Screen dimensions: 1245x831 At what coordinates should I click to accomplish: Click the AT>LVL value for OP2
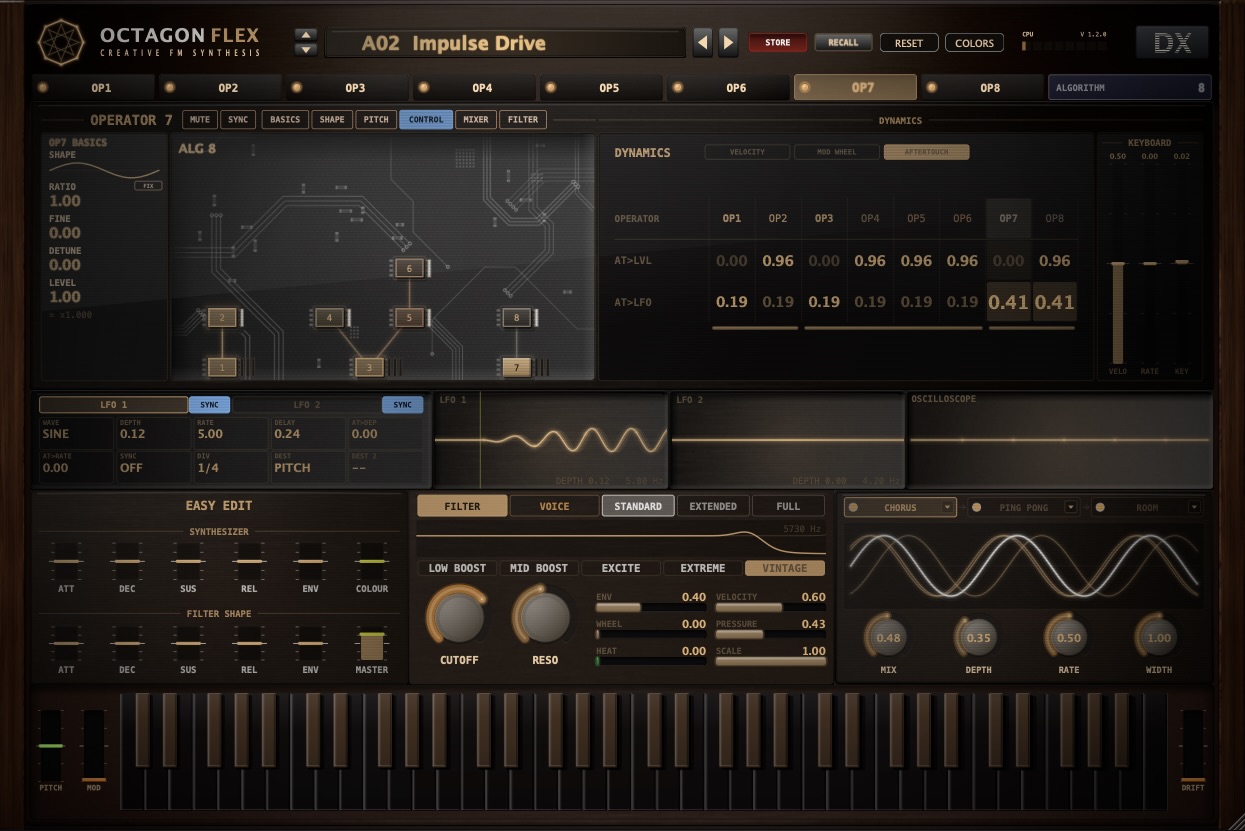coord(778,261)
